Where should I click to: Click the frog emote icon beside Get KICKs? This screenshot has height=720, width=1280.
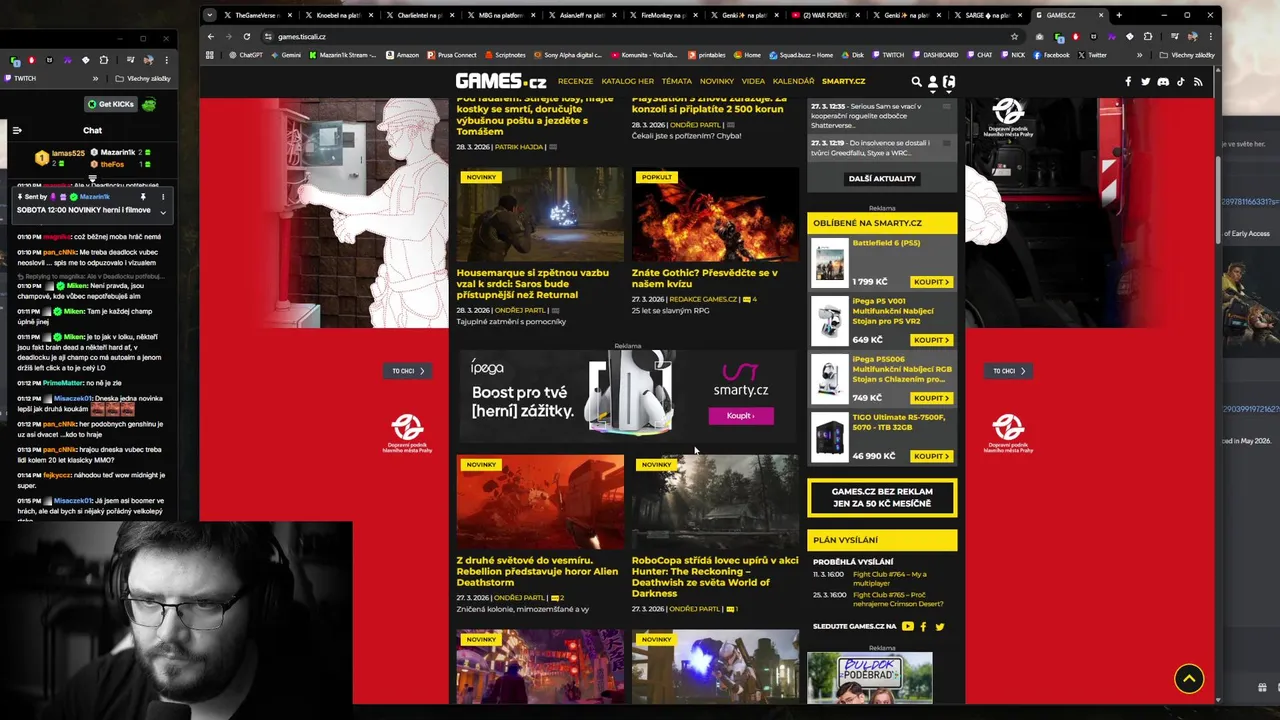[x=149, y=104]
